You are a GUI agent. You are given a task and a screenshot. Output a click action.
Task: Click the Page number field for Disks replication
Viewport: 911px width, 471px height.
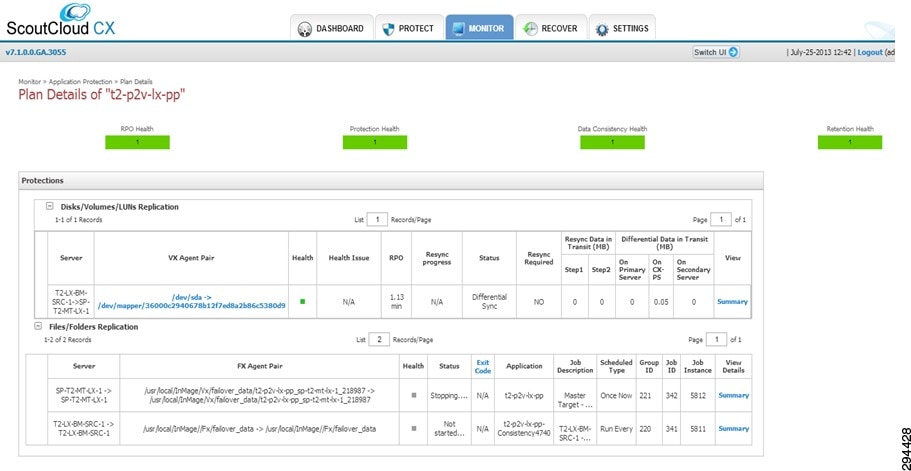pos(721,220)
